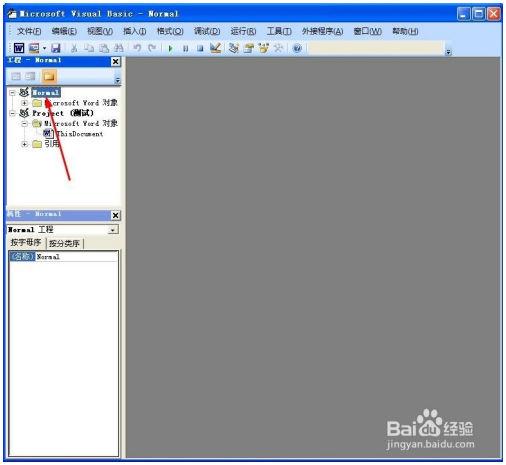Open the Normal 工程 object dropdown
The image size is (506, 465).
[x=113, y=230]
